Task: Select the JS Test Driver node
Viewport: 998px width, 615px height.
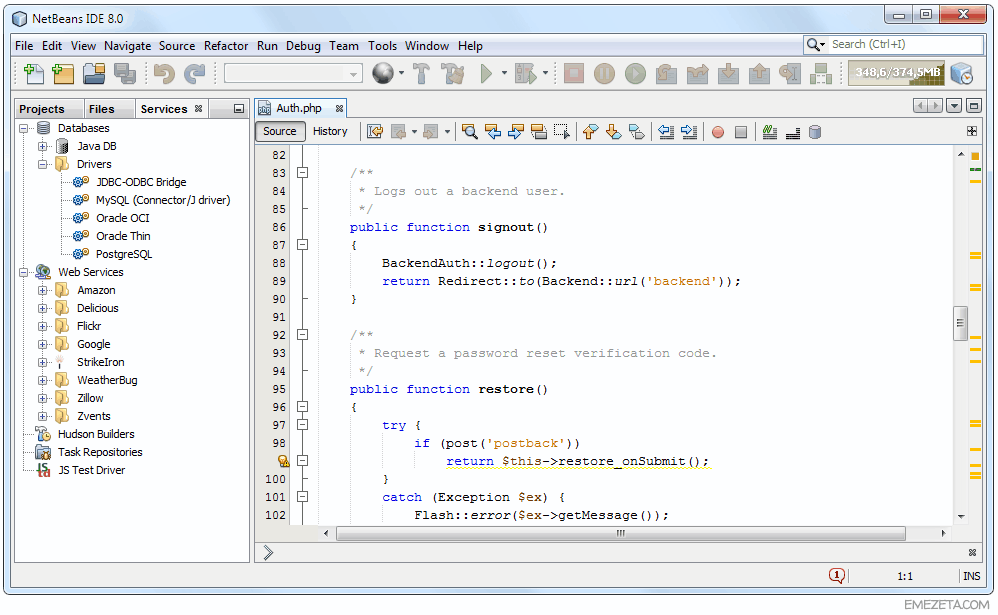Action: pos(92,470)
